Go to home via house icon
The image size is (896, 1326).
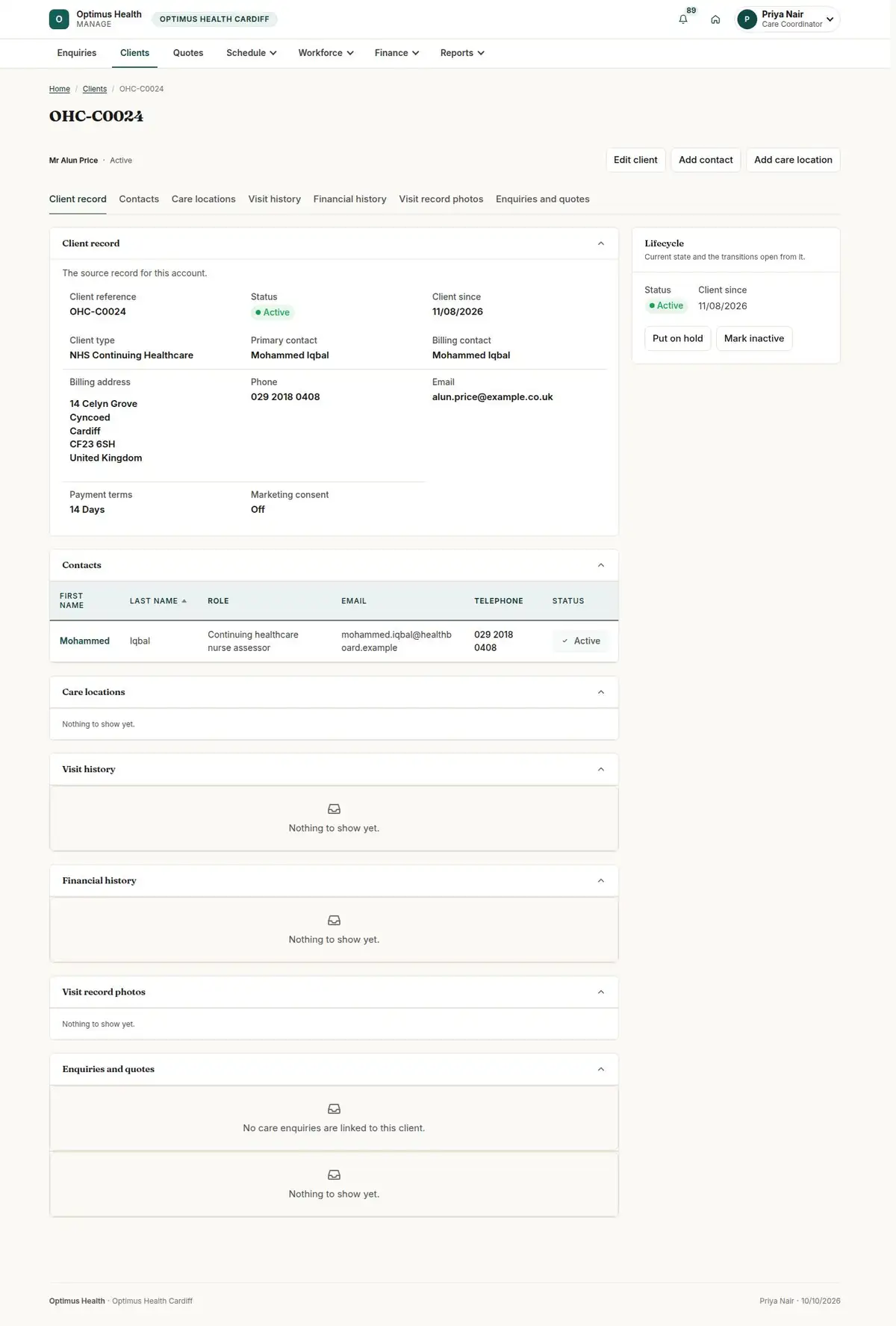click(x=715, y=19)
